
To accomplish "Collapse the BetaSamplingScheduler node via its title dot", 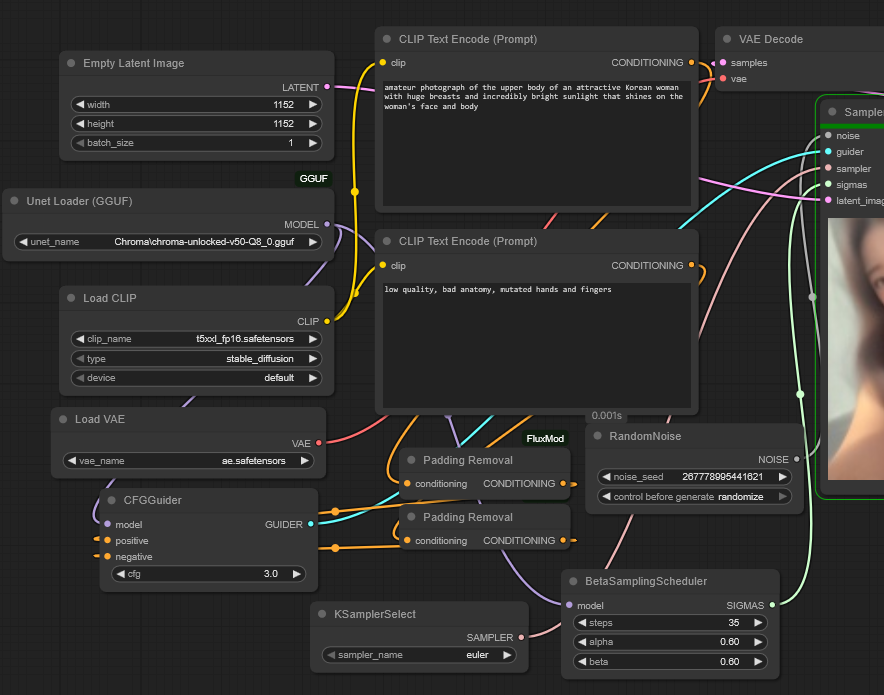I will (573, 581).
